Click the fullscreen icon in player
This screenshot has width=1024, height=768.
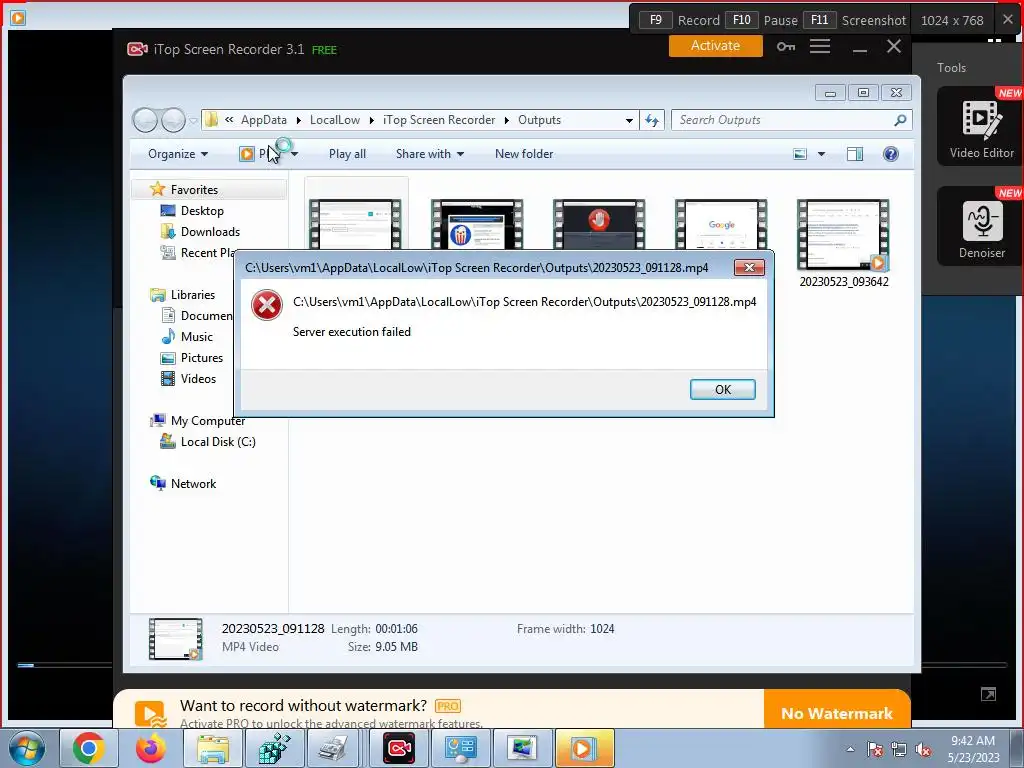988,694
